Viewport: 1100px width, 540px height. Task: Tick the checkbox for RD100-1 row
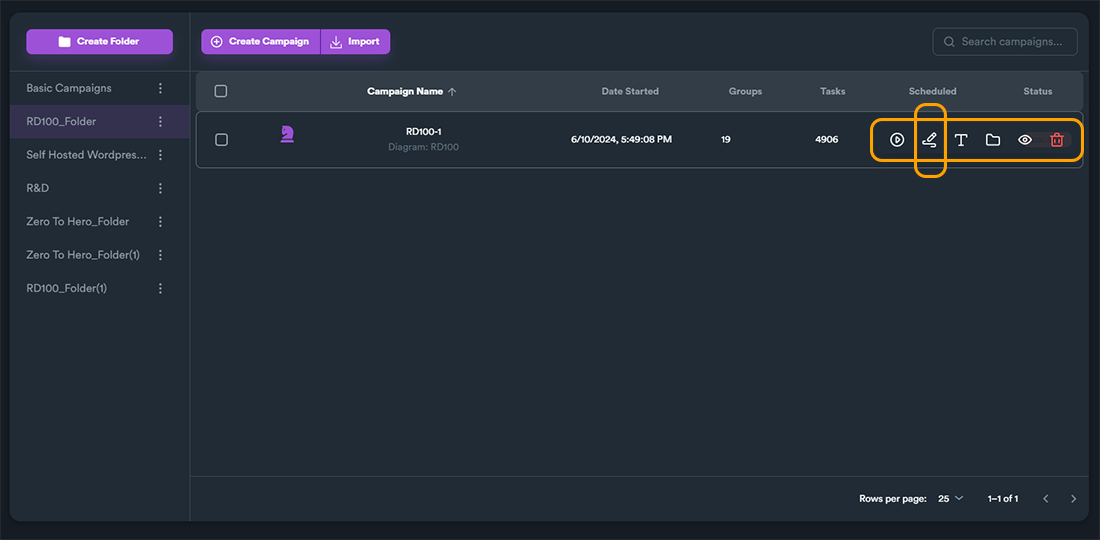click(221, 140)
